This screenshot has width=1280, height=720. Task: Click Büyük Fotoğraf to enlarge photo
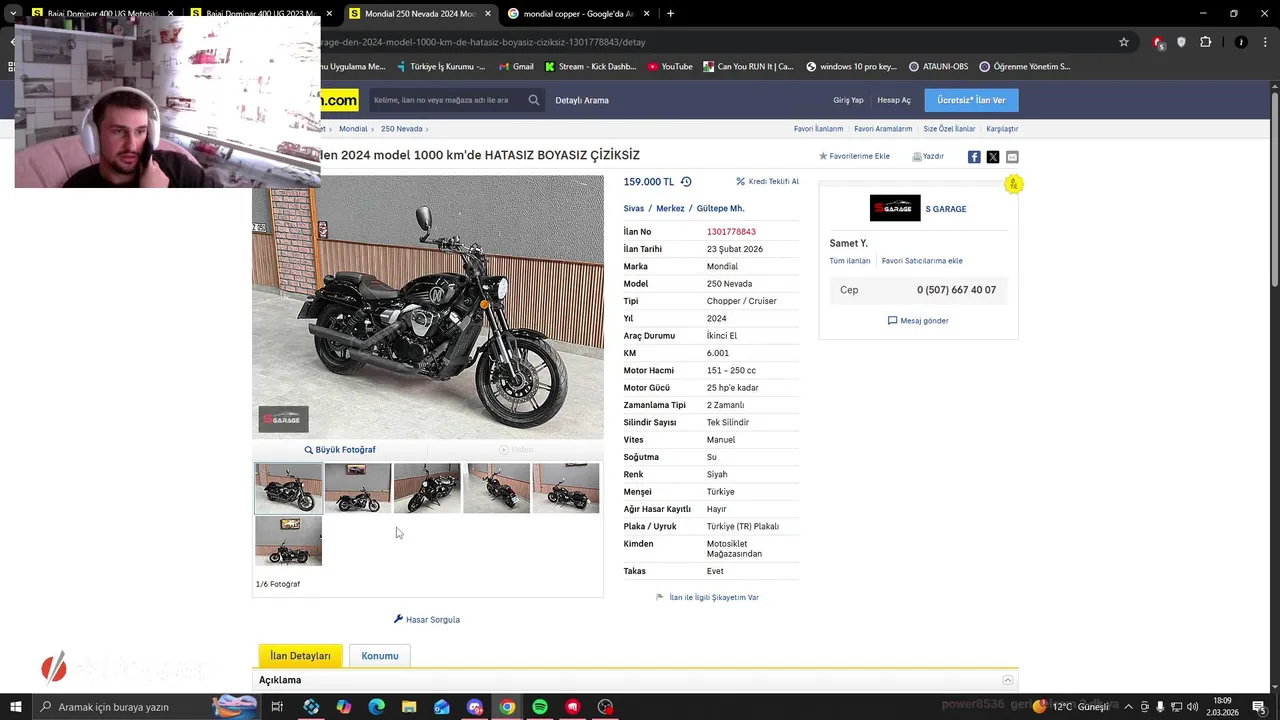click(x=340, y=450)
